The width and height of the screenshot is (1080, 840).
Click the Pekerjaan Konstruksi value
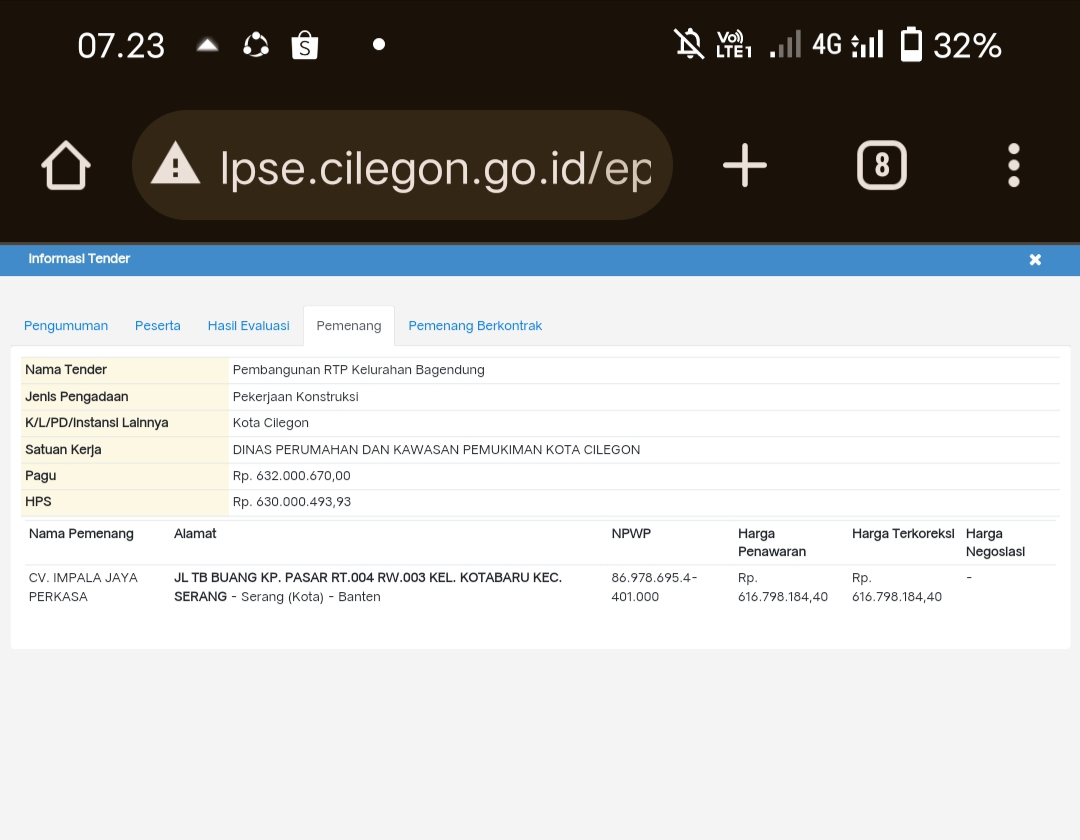[295, 397]
